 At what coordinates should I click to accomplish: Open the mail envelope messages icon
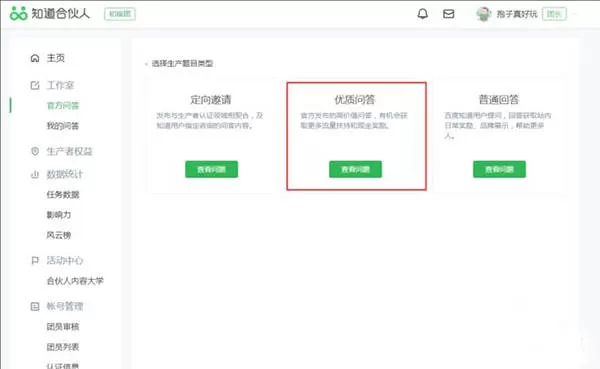click(x=448, y=14)
